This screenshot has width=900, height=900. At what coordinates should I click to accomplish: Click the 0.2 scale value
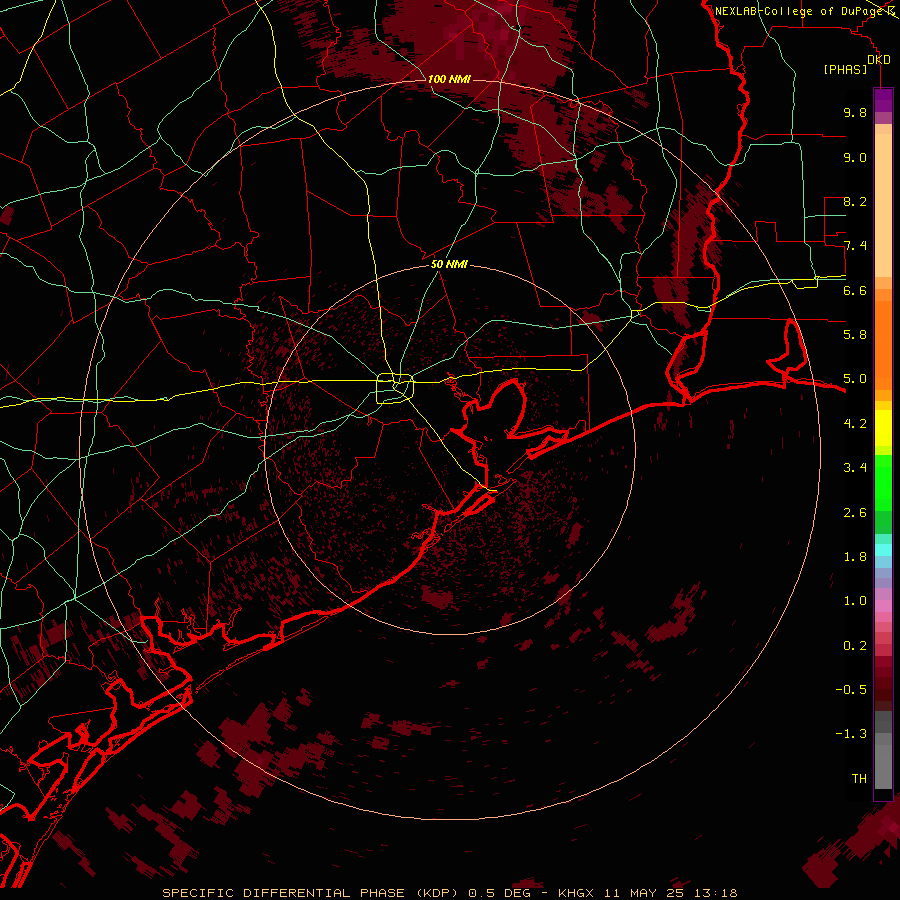click(x=855, y=646)
